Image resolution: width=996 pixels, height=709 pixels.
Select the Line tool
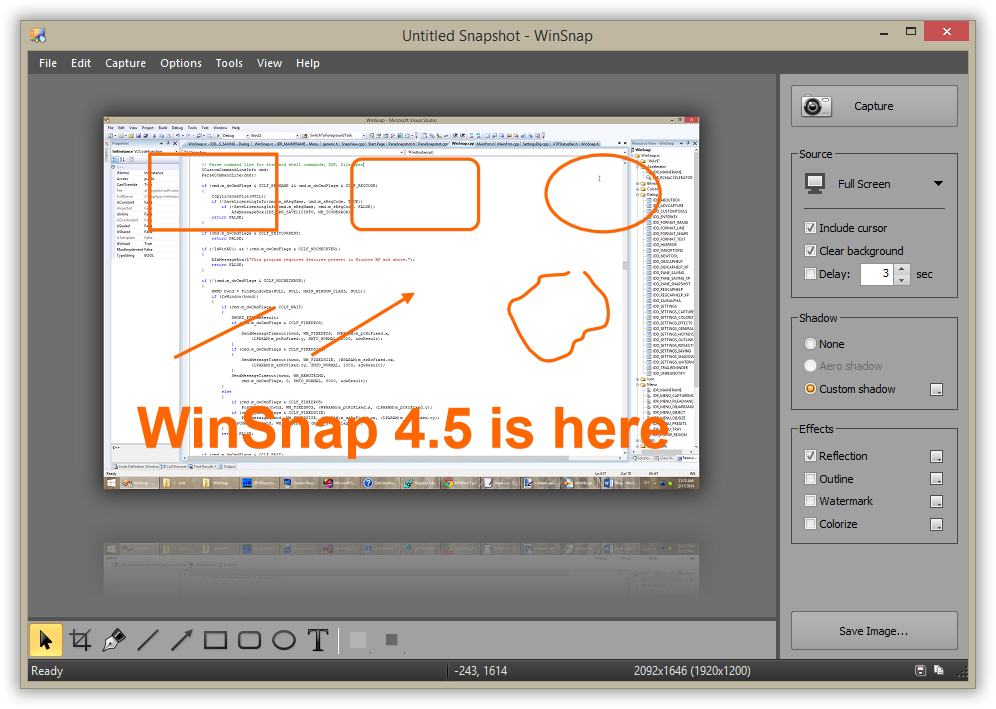pos(147,640)
